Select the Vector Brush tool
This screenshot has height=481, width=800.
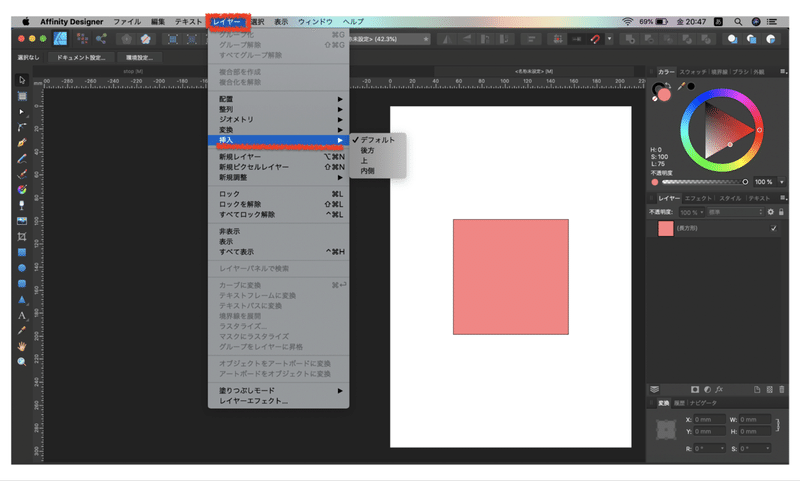point(22,174)
